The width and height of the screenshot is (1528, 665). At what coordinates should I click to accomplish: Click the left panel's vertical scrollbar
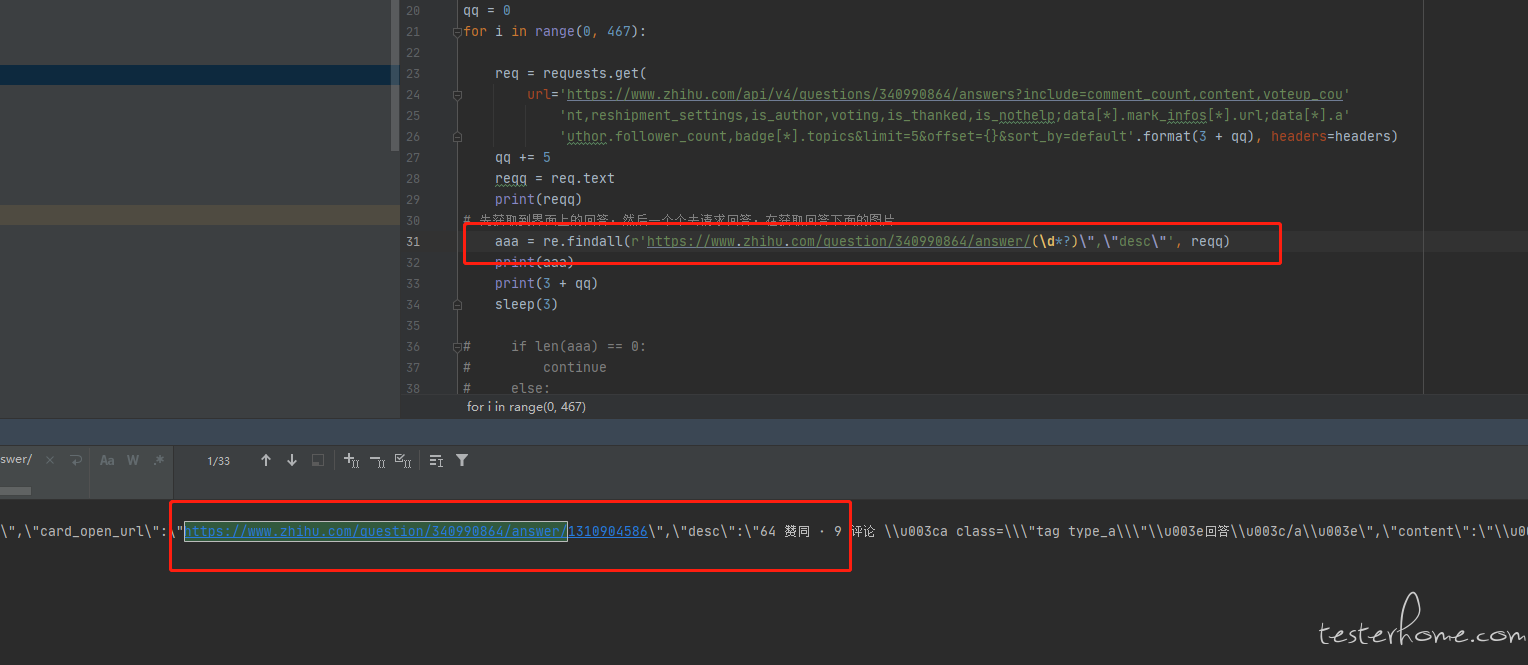394,75
